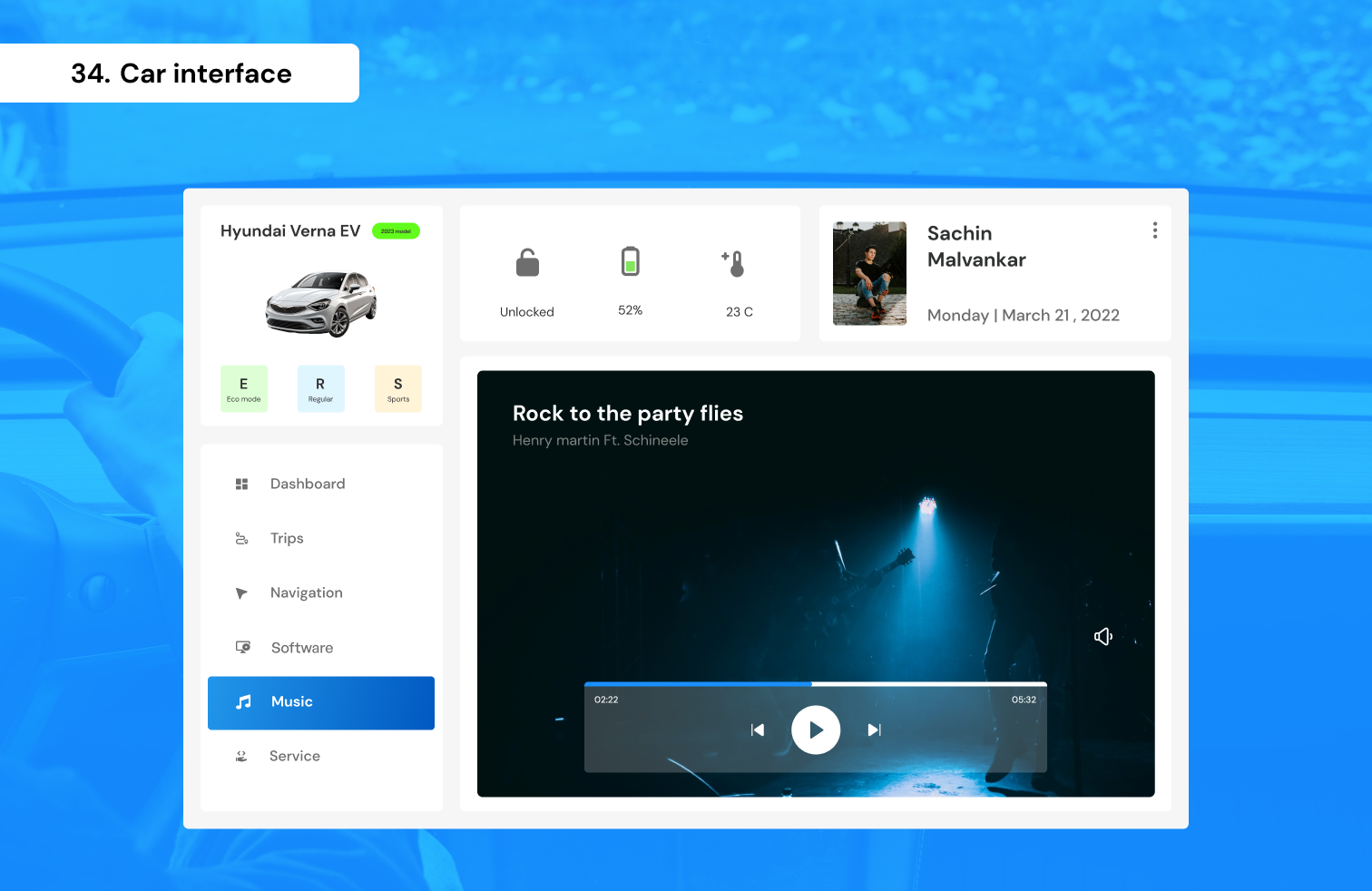The height and width of the screenshot is (891, 1372).
Task: Select Music from the navigation menu
Action: coord(291,701)
